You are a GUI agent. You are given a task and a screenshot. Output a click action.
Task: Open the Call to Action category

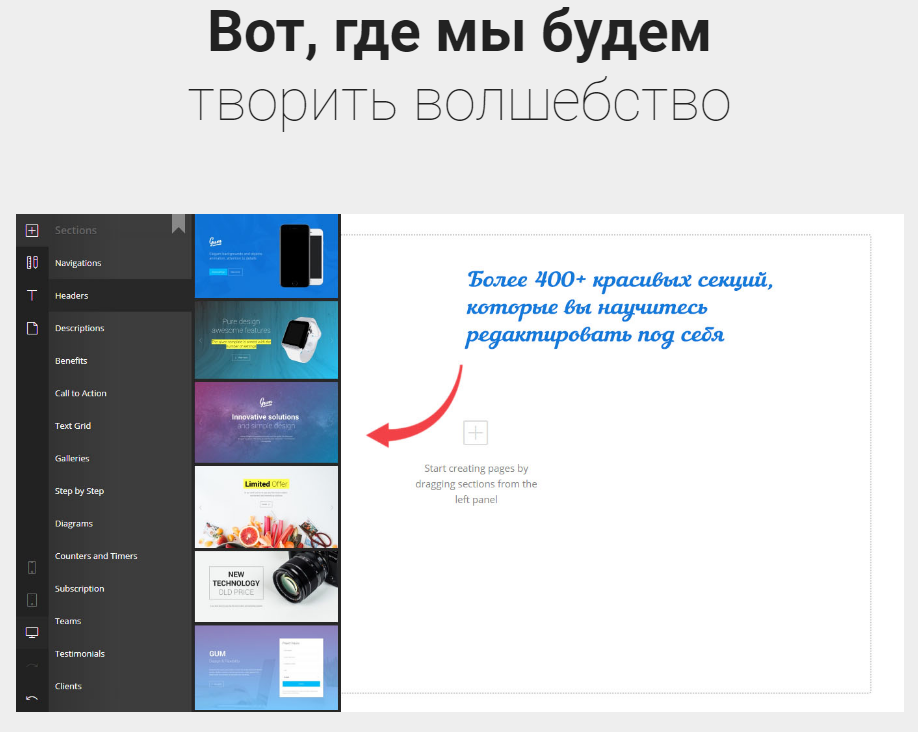point(81,393)
